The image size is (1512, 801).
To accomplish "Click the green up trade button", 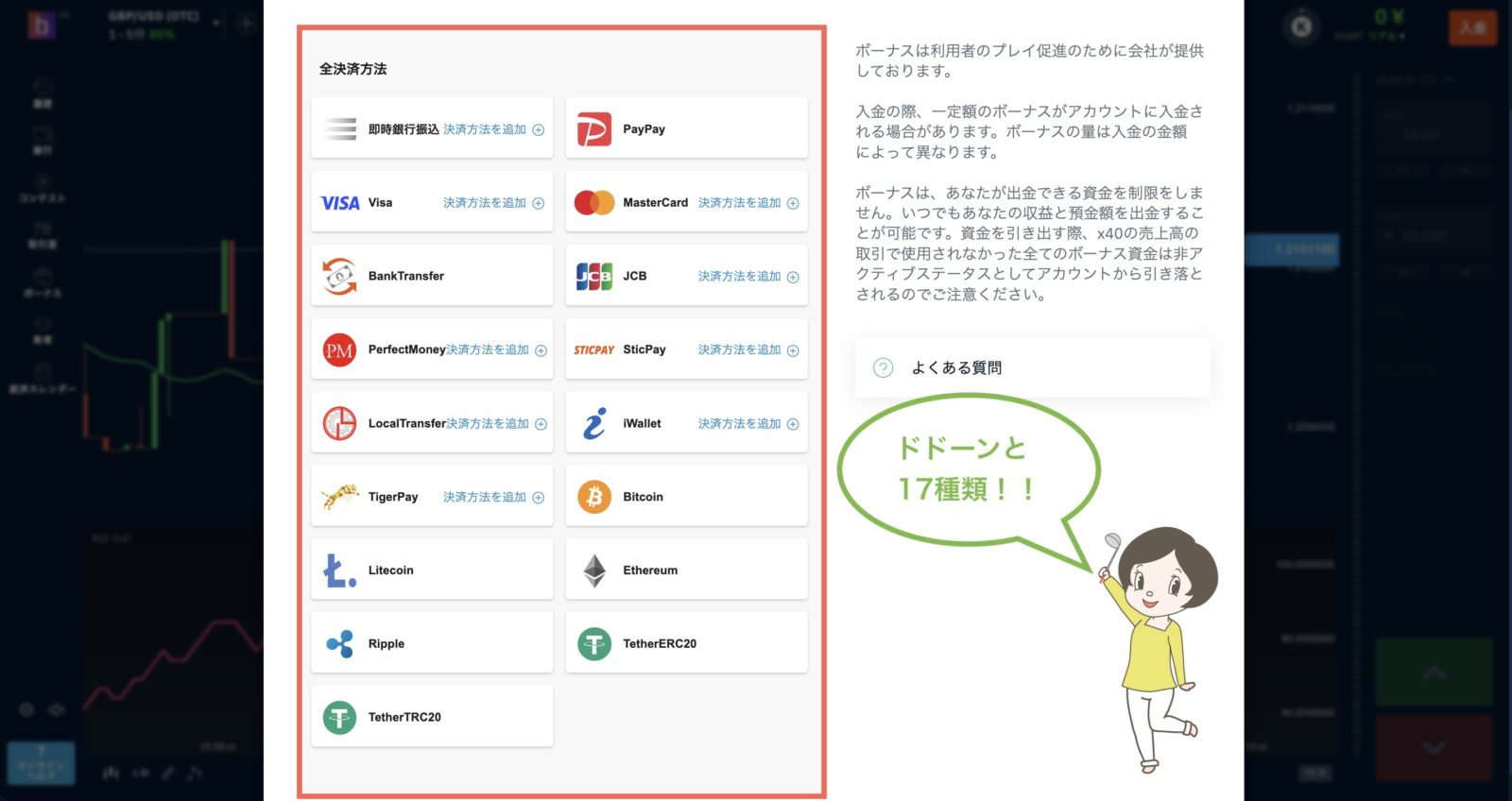I will pyautogui.click(x=1434, y=673).
